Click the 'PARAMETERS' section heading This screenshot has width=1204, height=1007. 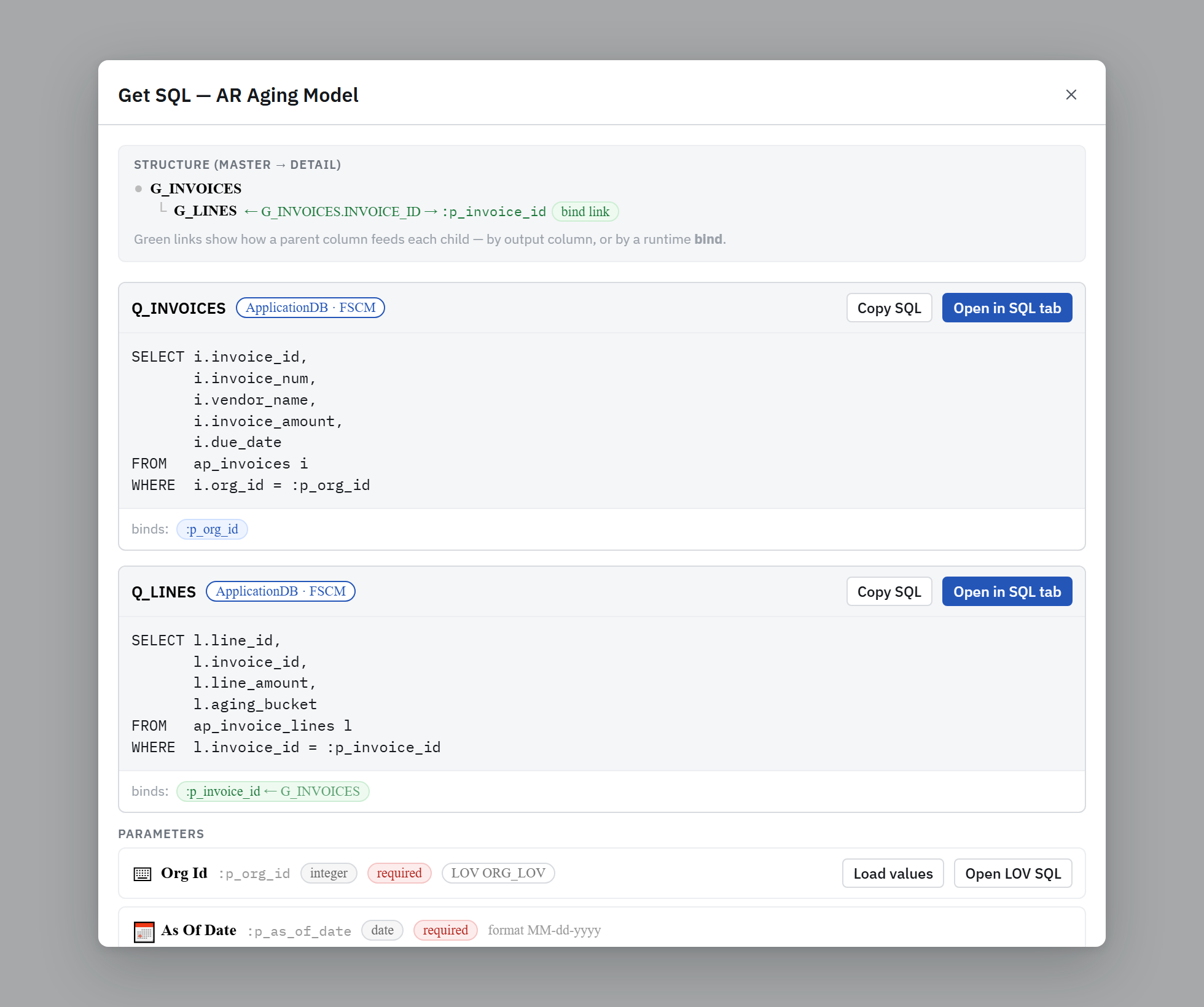[161, 834]
